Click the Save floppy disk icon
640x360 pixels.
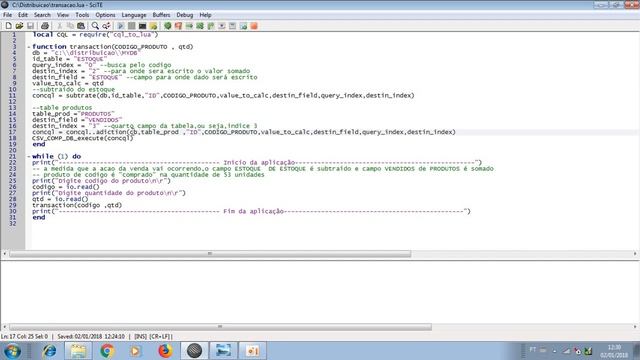30,26
